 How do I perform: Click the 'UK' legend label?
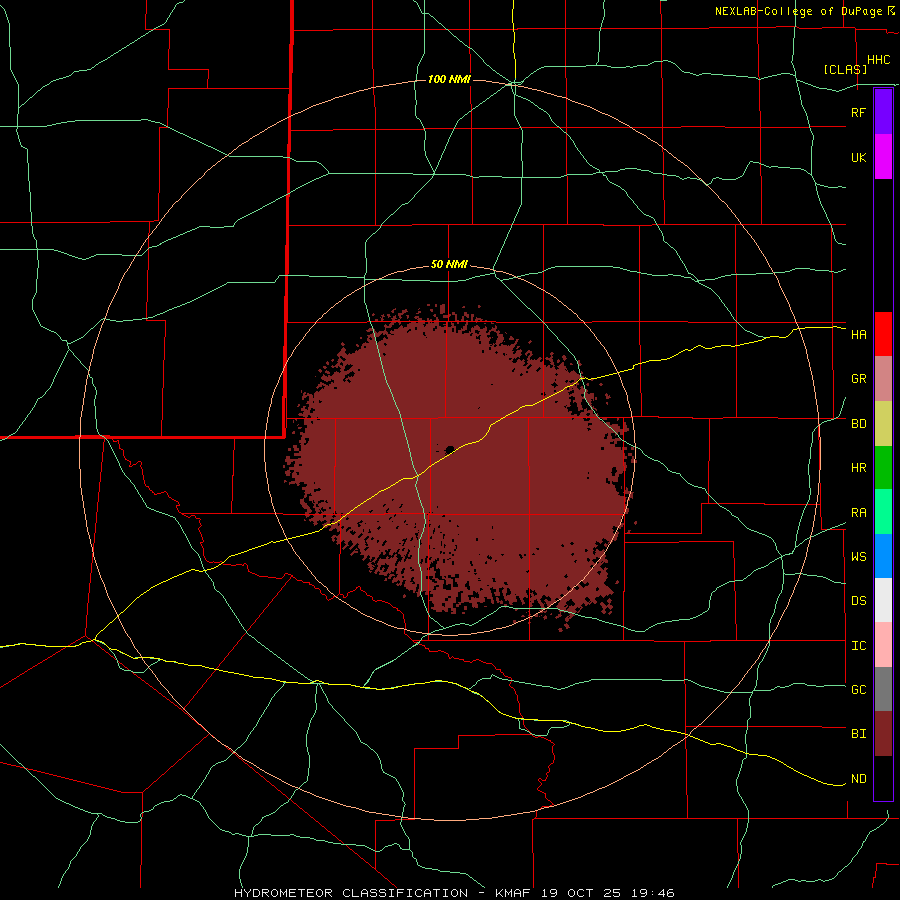click(x=858, y=157)
